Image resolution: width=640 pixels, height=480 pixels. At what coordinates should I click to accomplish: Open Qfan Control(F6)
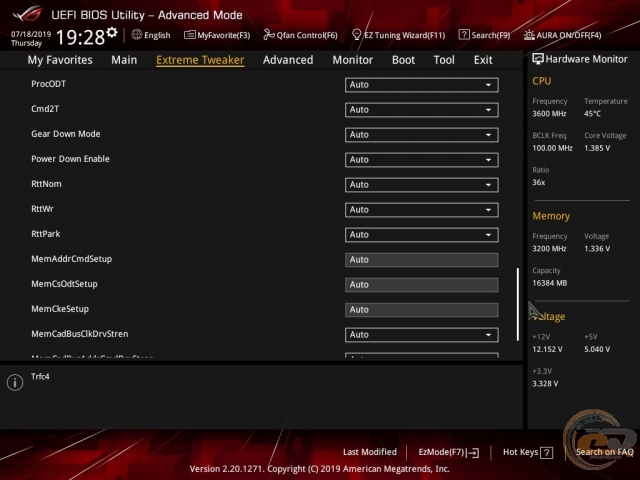[x=300, y=35]
